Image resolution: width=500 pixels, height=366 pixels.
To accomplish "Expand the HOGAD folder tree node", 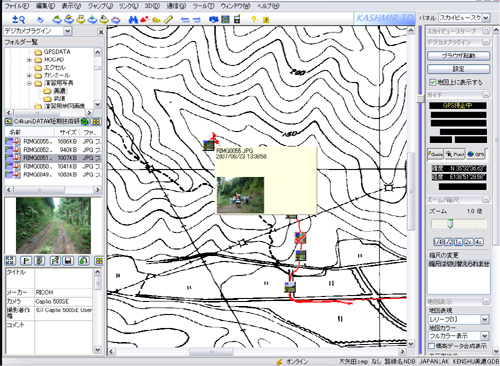I will (x=29, y=60).
